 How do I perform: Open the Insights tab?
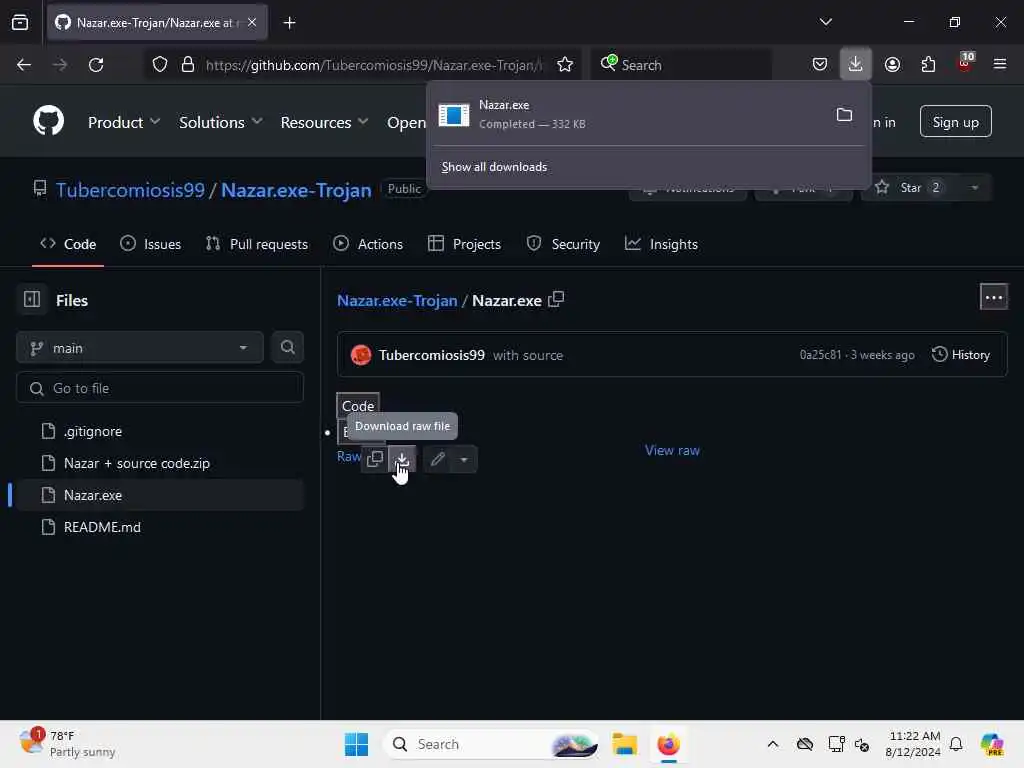[x=662, y=244]
